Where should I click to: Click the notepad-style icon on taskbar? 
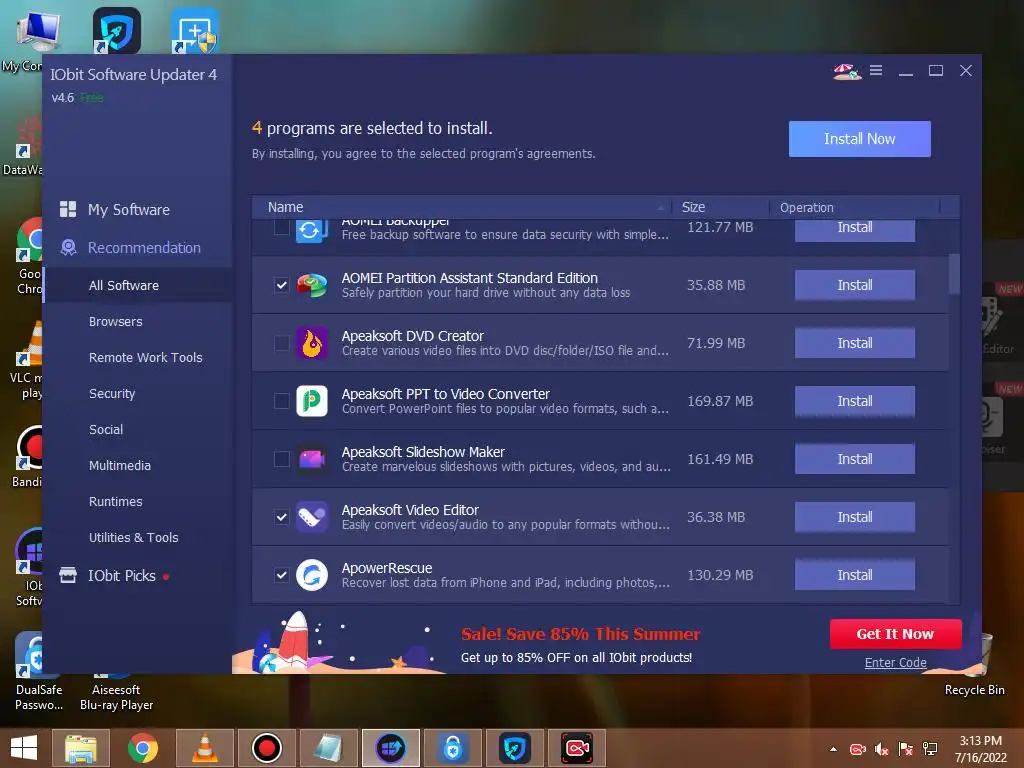tap(328, 748)
